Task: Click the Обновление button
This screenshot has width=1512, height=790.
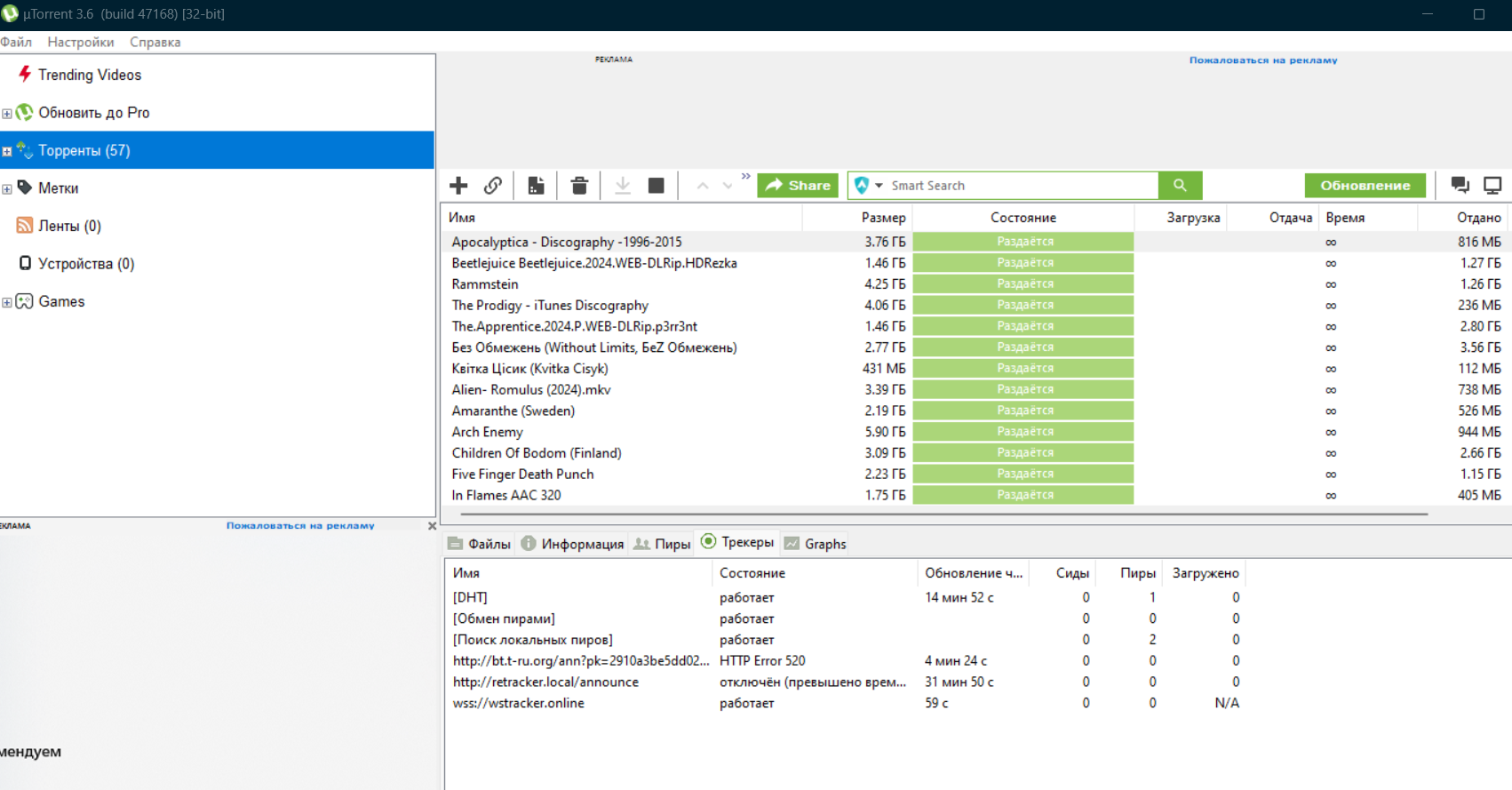Action: click(x=1365, y=185)
